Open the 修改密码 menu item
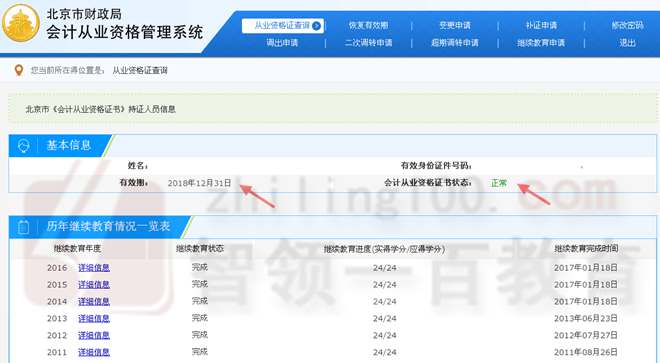 click(627, 25)
